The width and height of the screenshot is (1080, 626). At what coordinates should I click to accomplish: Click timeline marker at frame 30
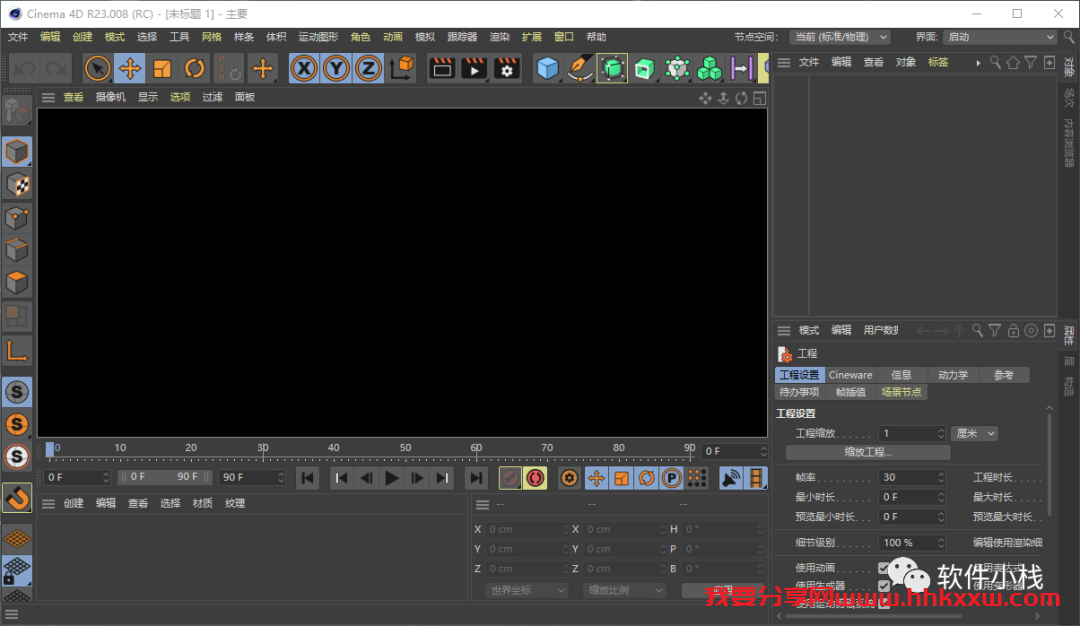pyautogui.click(x=262, y=450)
